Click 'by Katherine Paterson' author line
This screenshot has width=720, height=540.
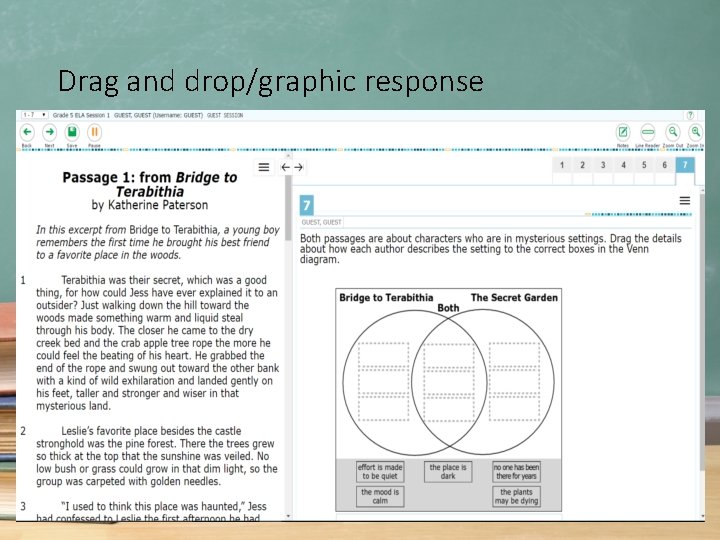pyautogui.click(x=150, y=205)
